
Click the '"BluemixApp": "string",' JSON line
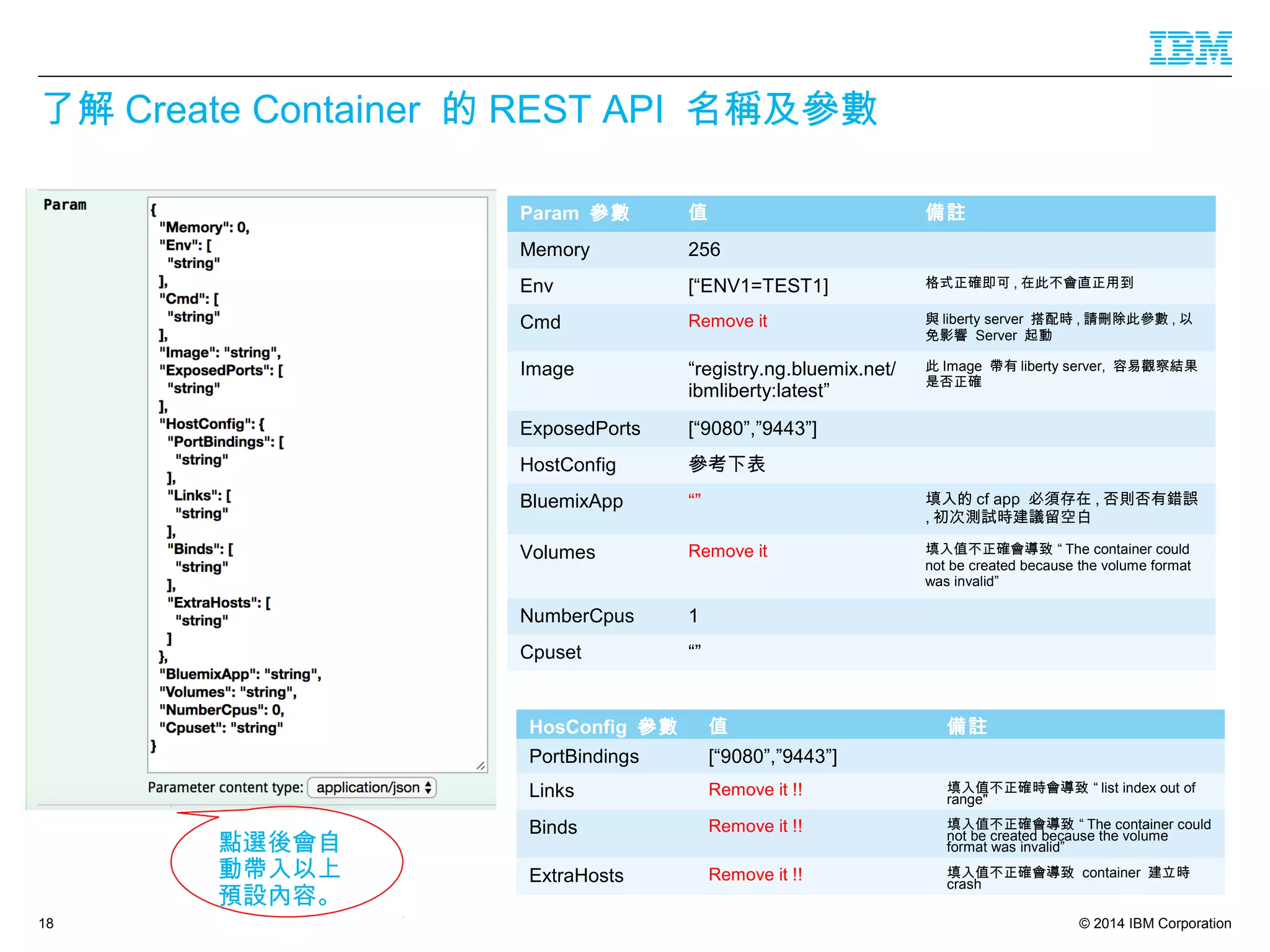click(241, 674)
